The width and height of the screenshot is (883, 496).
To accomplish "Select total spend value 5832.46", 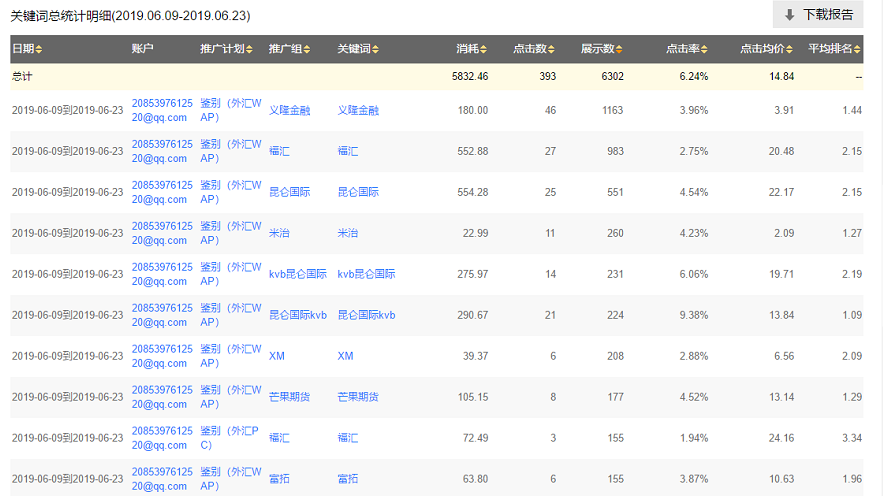I will [470, 77].
